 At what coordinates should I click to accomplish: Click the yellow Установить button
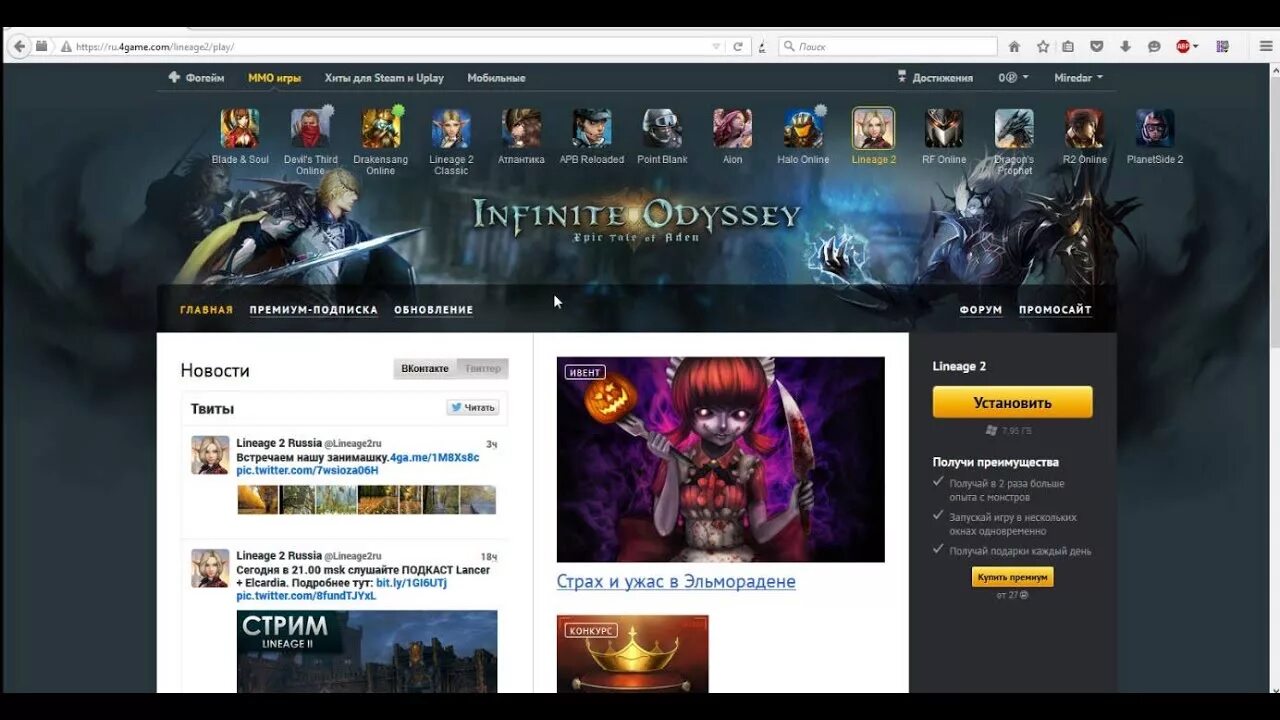(1012, 402)
